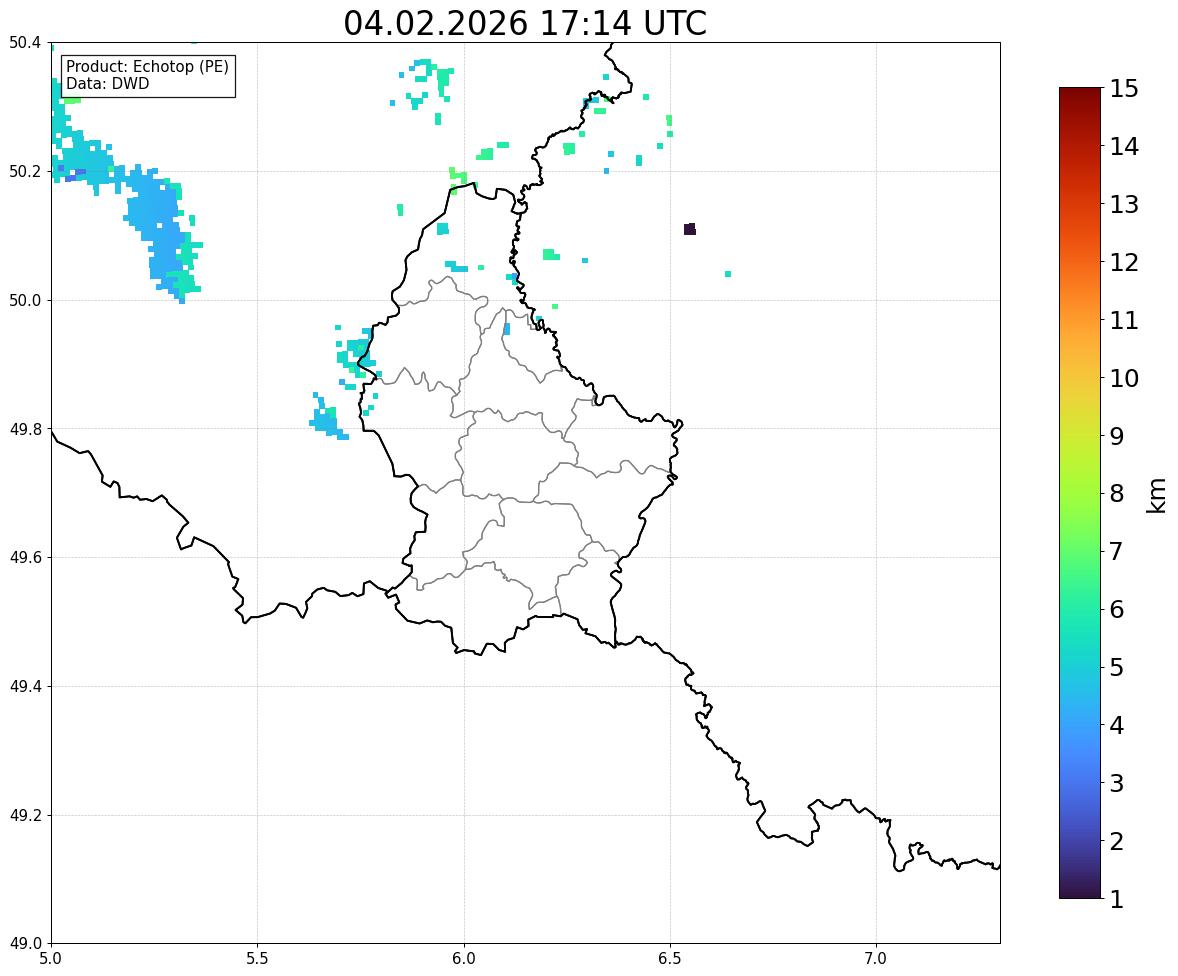Click the latitude tick label '50.2'

(x=24, y=171)
